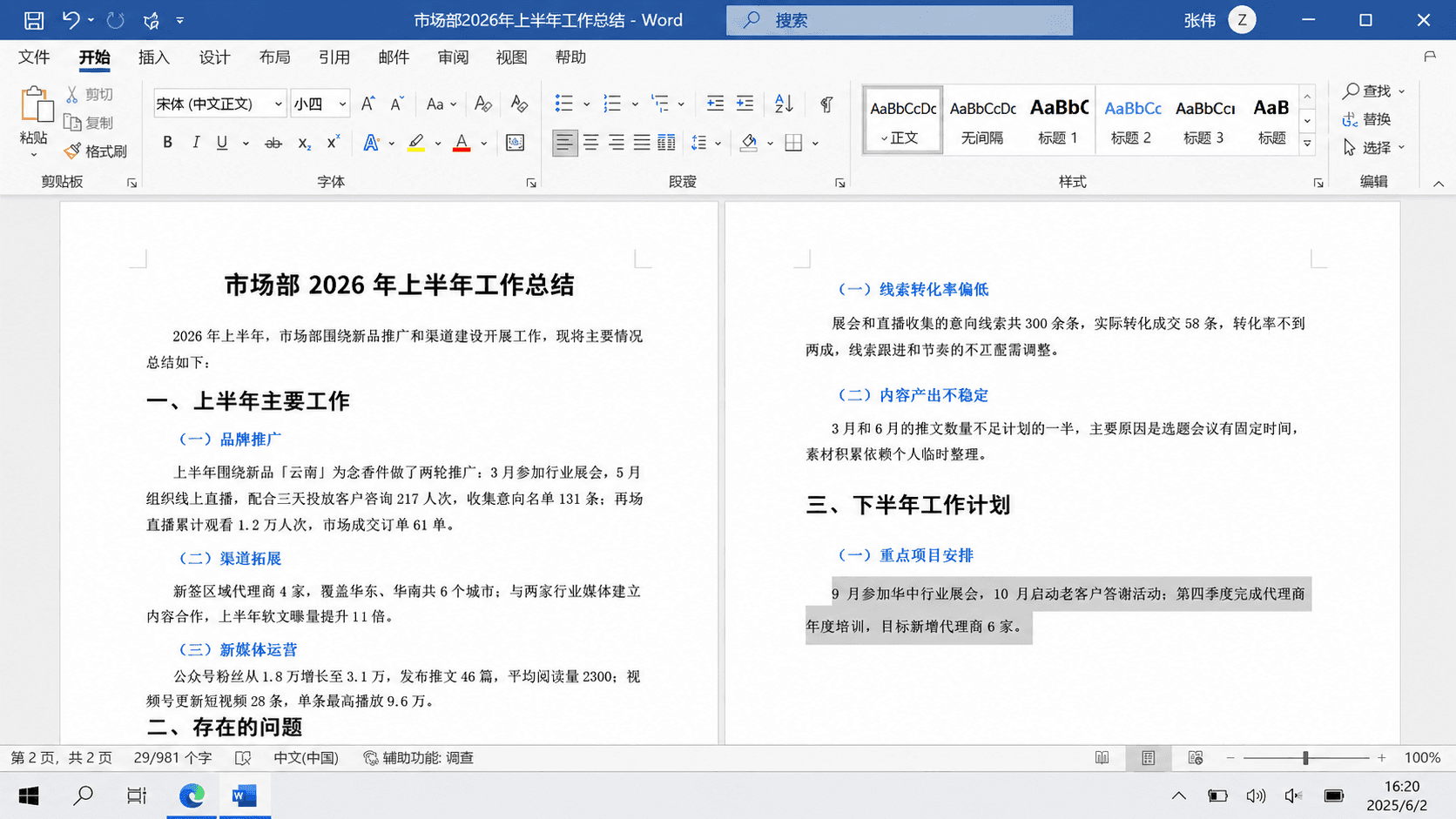Toggle subscript formatting

[304, 143]
